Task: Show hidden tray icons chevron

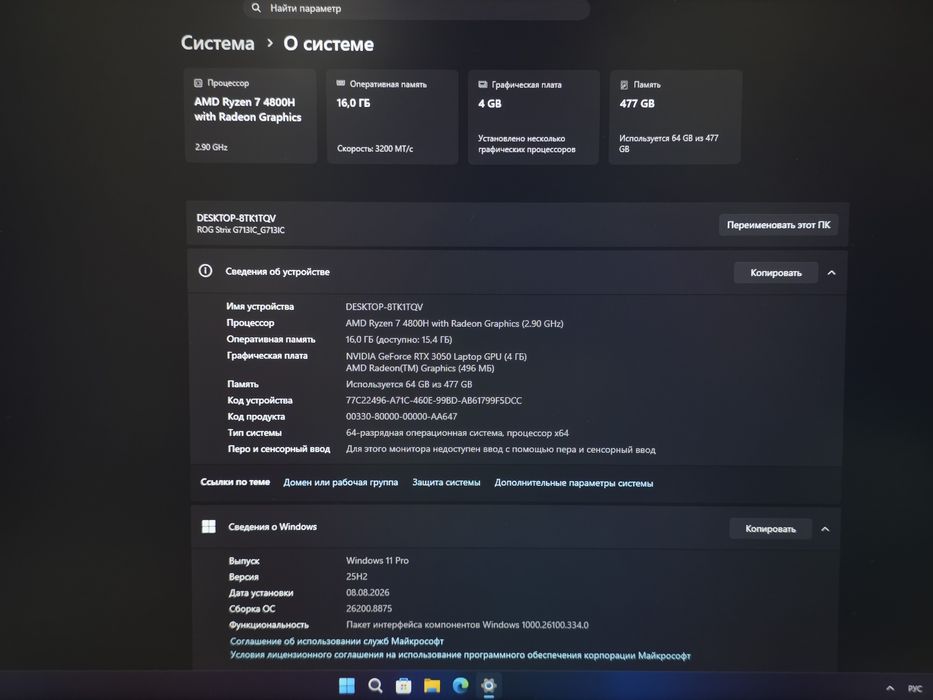Action: (890, 688)
